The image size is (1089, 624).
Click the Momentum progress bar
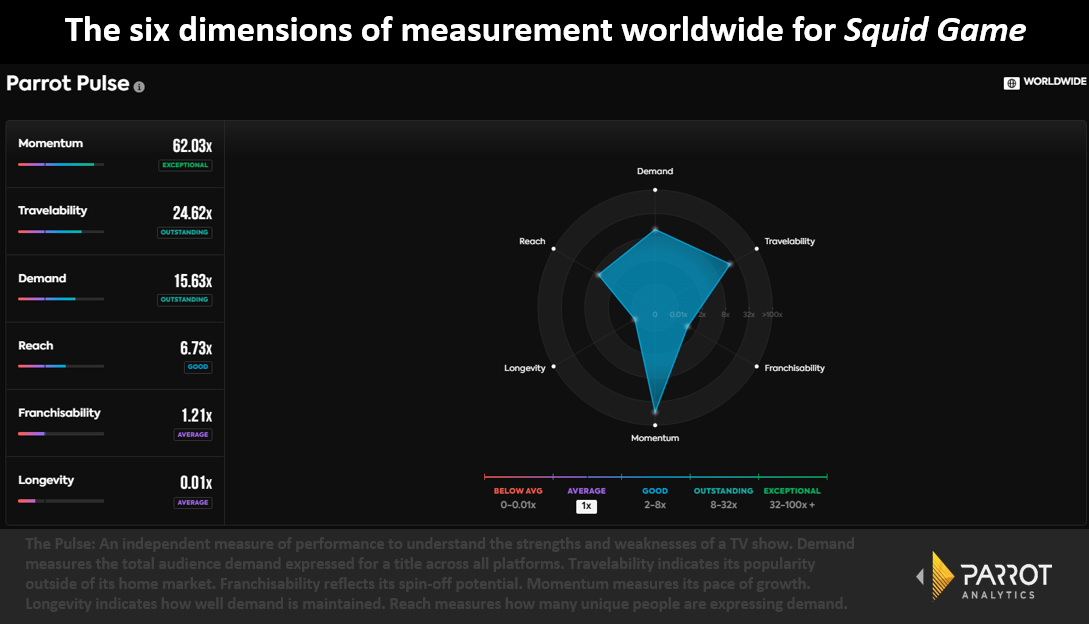[61, 165]
